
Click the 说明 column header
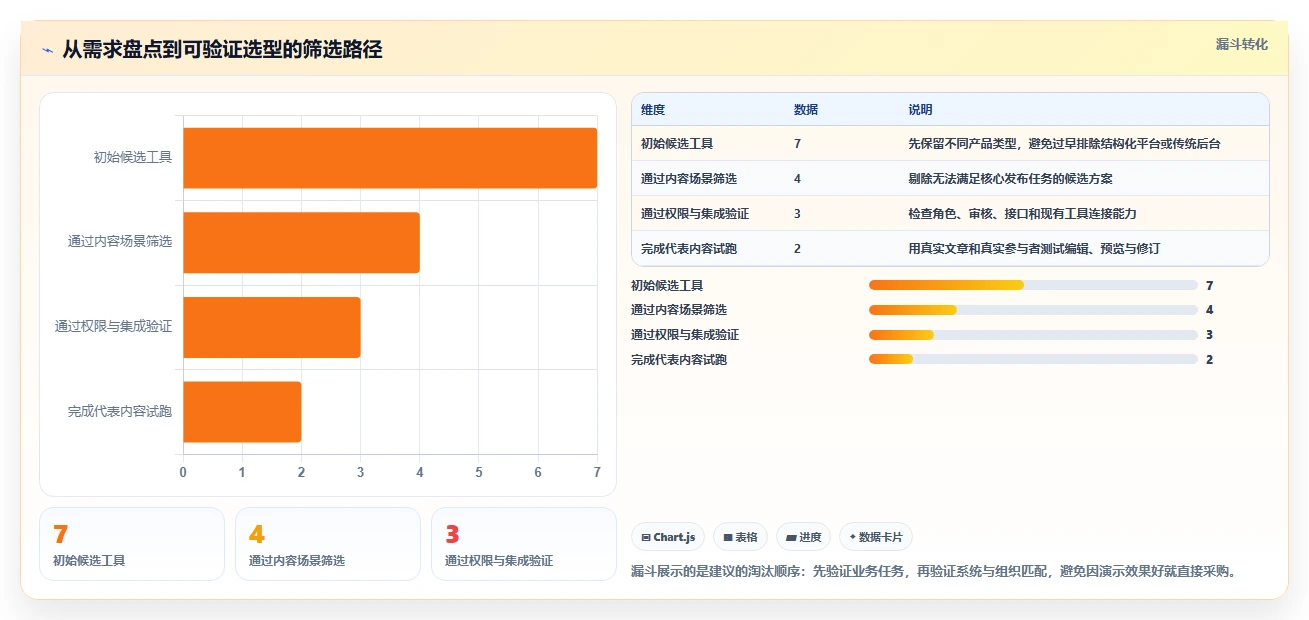pyautogui.click(x=920, y=110)
